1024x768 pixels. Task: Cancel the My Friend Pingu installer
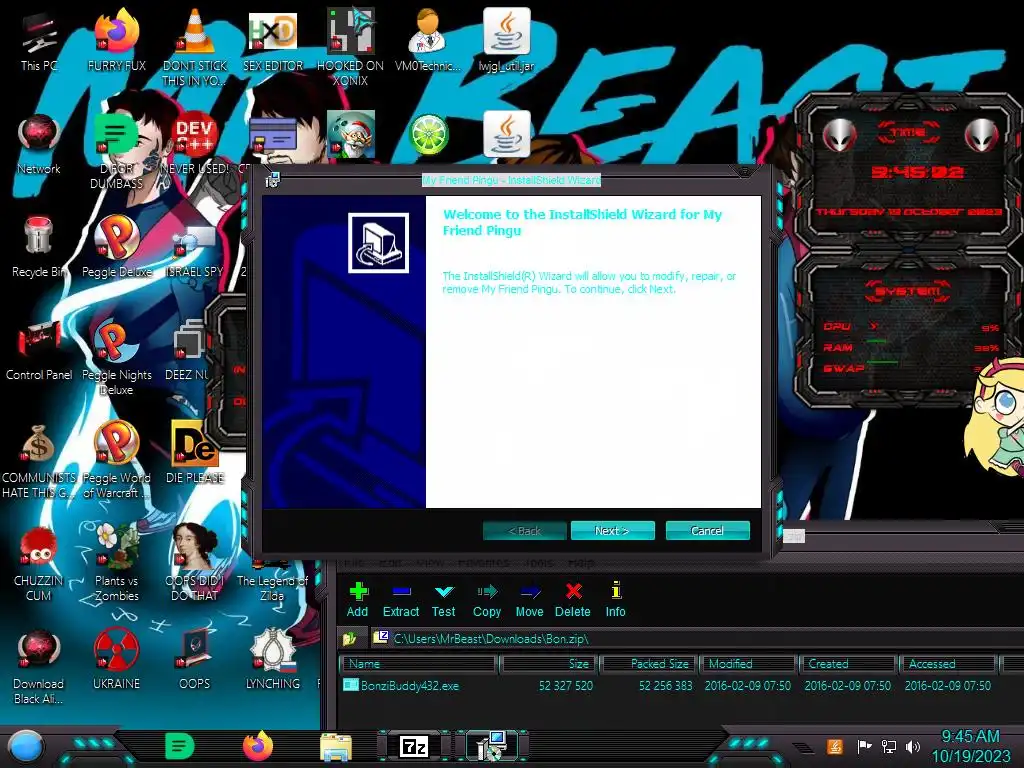click(x=707, y=530)
